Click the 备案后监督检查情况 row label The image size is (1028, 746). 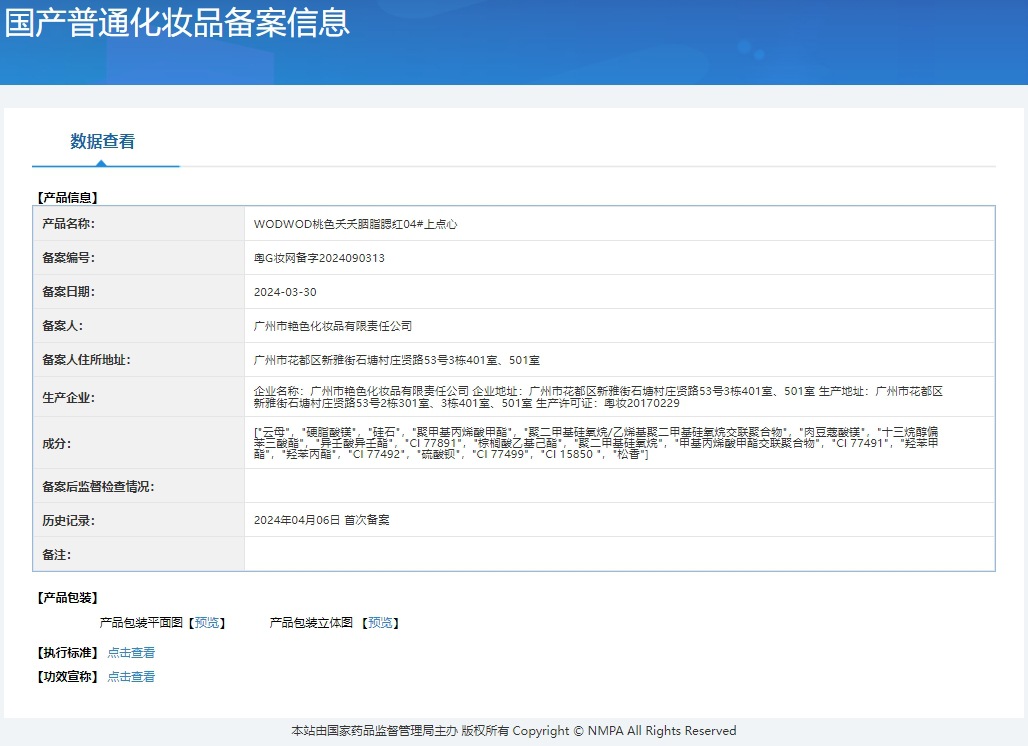pyautogui.click(x=98, y=486)
